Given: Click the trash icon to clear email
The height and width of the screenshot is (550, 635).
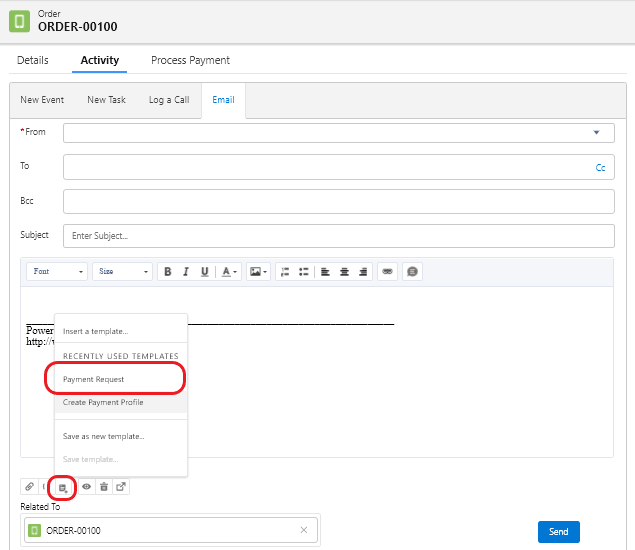Looking at the screenshot, I should [x=103, y=487].
